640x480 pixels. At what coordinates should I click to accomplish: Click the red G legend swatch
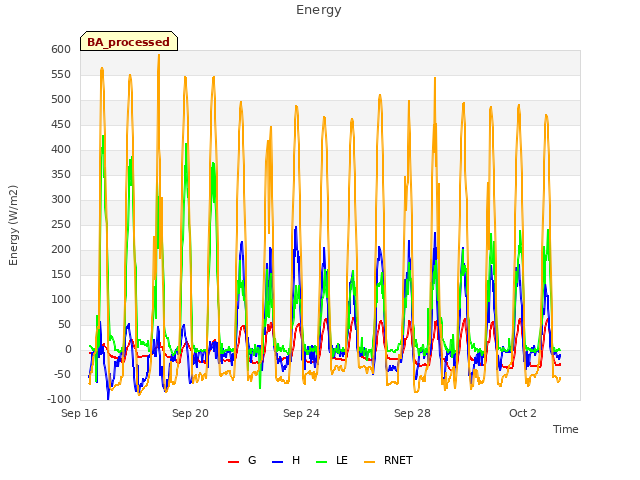233,462
